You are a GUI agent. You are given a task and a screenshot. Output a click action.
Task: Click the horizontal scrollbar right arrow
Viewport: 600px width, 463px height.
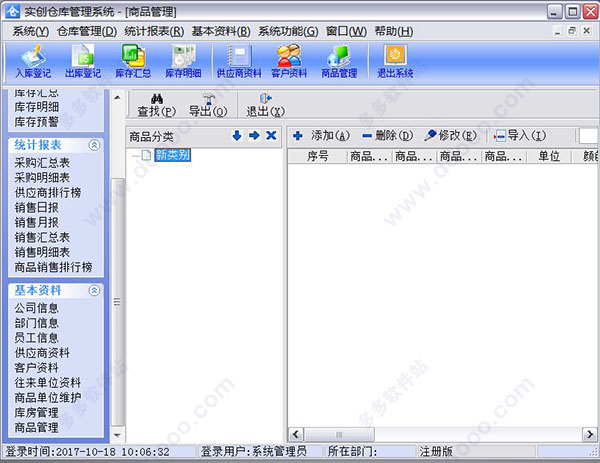point(589,434)
